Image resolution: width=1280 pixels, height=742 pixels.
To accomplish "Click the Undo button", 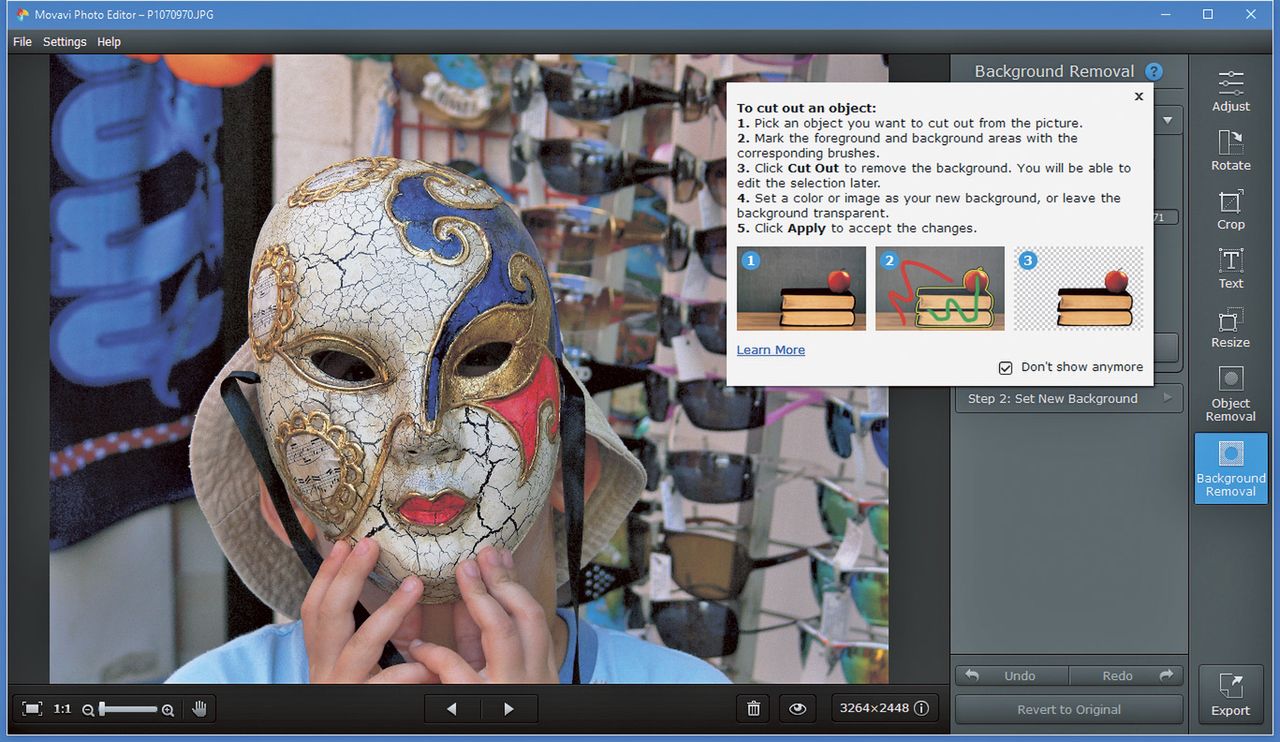I will (1012, 676).
